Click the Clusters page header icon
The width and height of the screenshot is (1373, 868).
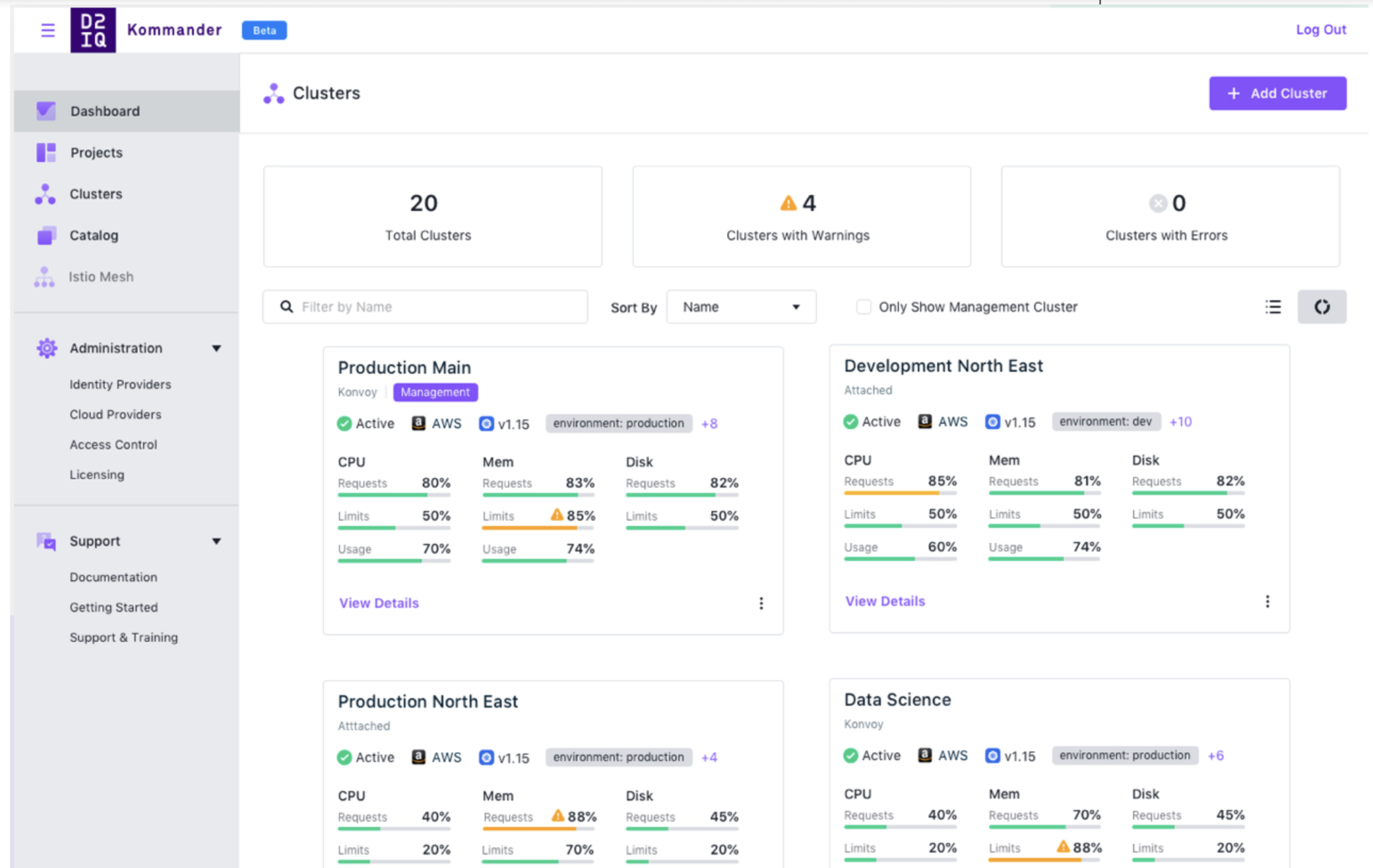click(274, 93)
